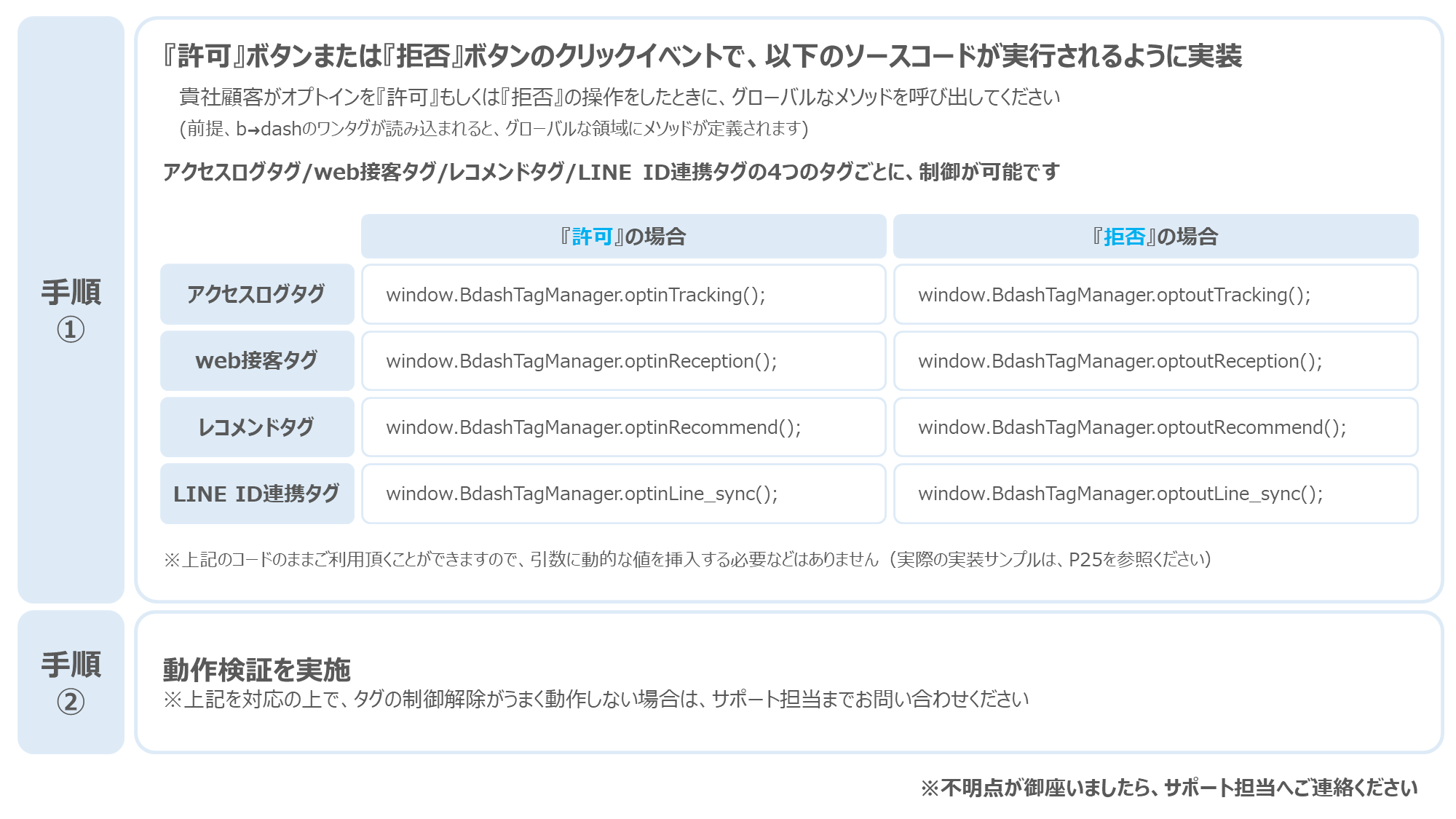Select the LINE ID連携タグ row label
Screen dimensions: 1456x819
coord(257,494)
